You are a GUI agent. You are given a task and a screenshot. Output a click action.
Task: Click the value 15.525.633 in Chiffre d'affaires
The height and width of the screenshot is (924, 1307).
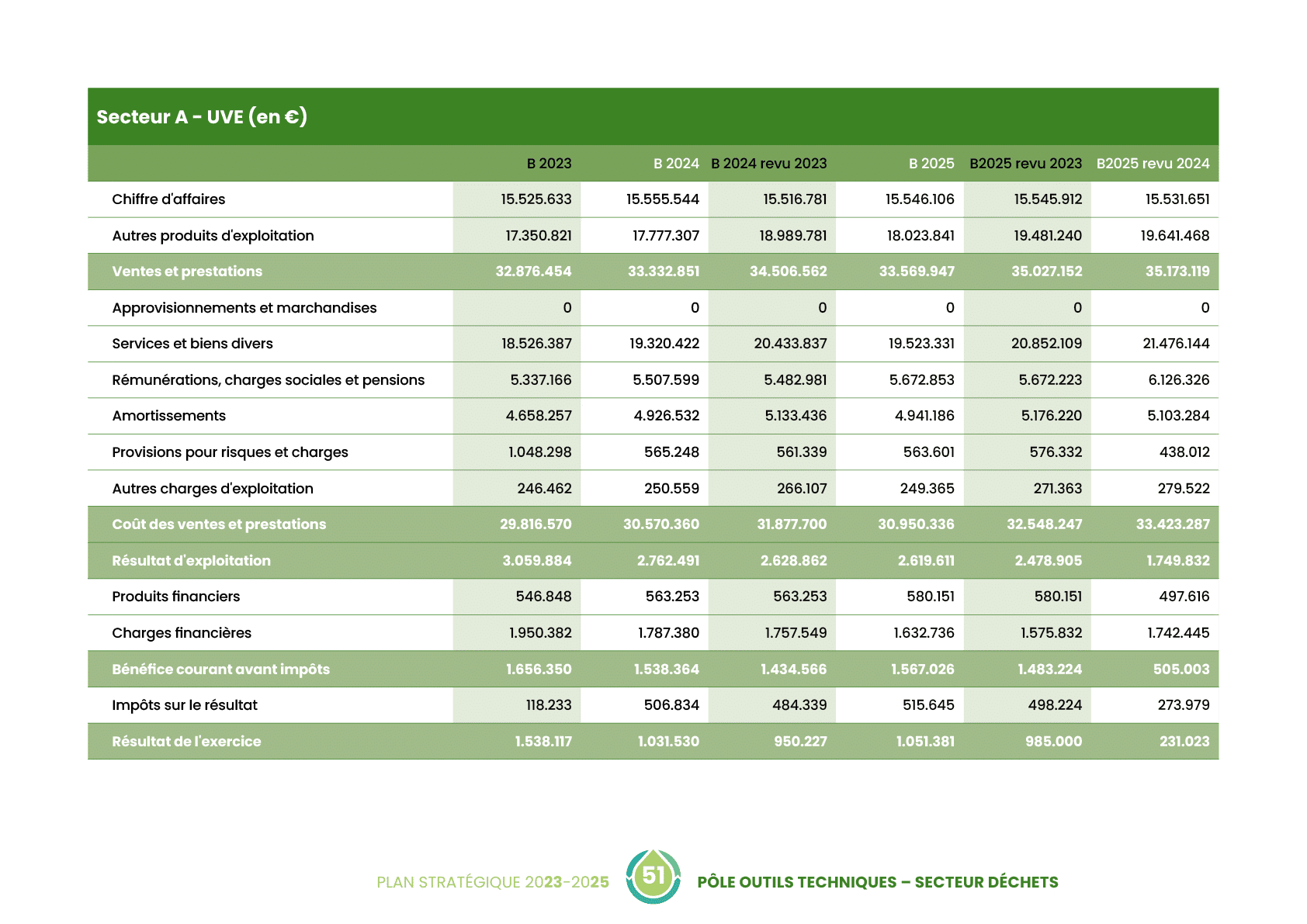[x=536, y=199]
